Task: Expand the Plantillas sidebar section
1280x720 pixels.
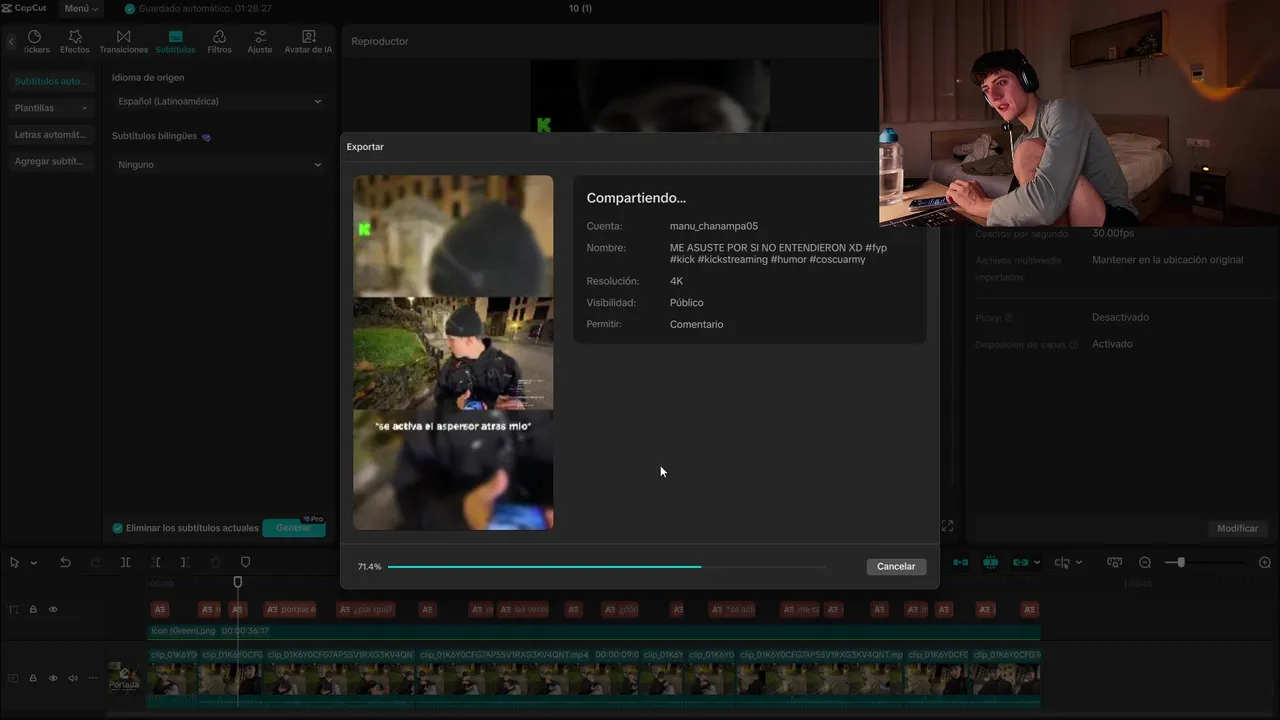Action: tap(50, 108)
